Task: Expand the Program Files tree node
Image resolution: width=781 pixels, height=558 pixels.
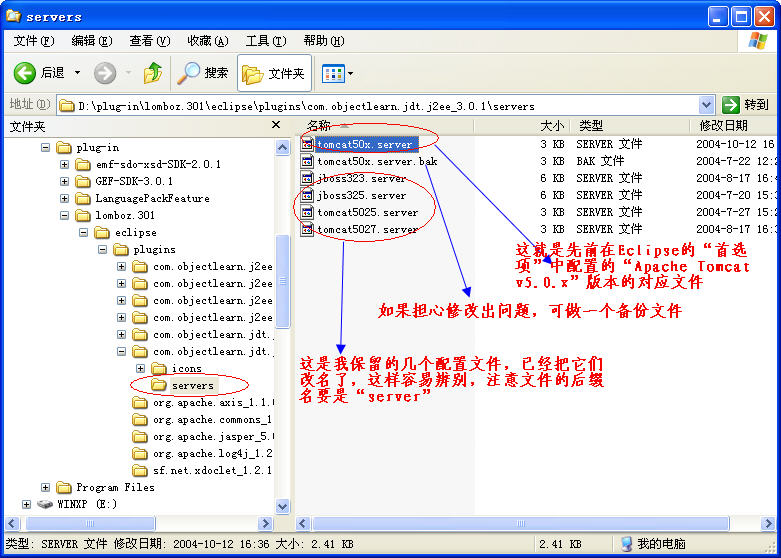Action: coord(46,487)
